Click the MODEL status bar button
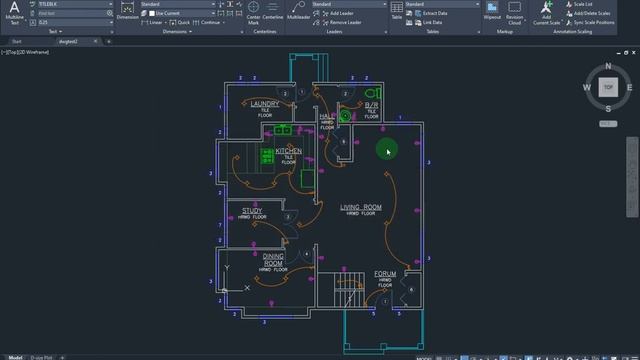The image size is (640, 360). pos(424,358)
